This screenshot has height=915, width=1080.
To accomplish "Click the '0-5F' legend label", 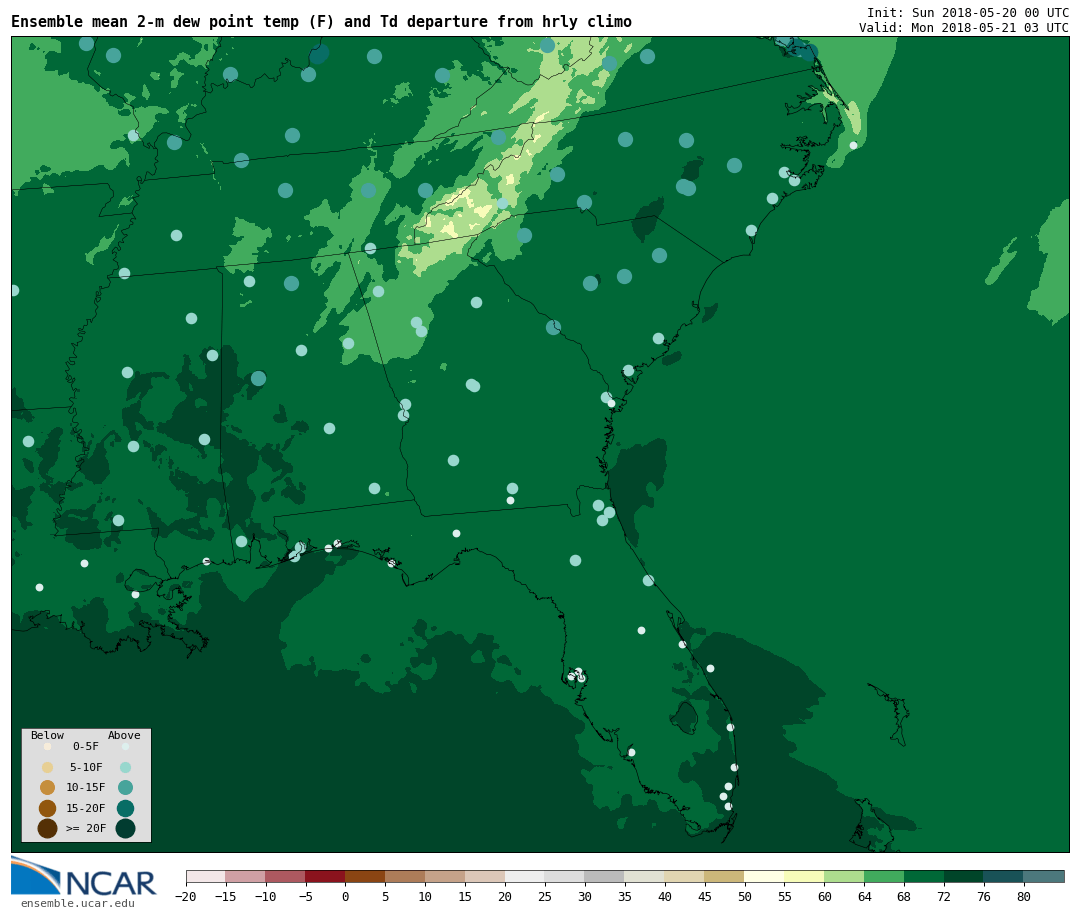I will tap(86, 746).
